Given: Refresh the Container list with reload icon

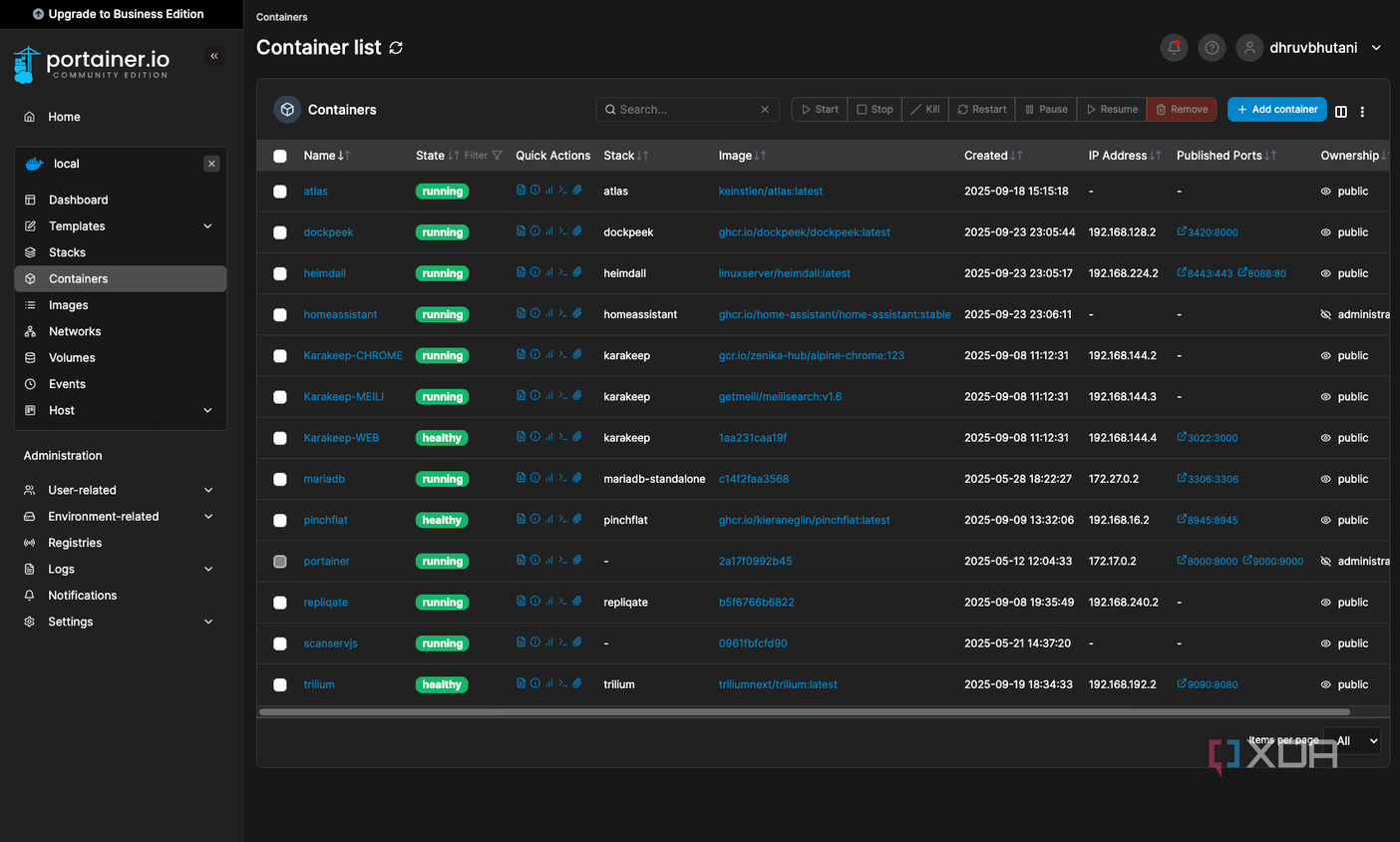Looking at the screenshot, I should pyautogui.click(x=396, y=48).
